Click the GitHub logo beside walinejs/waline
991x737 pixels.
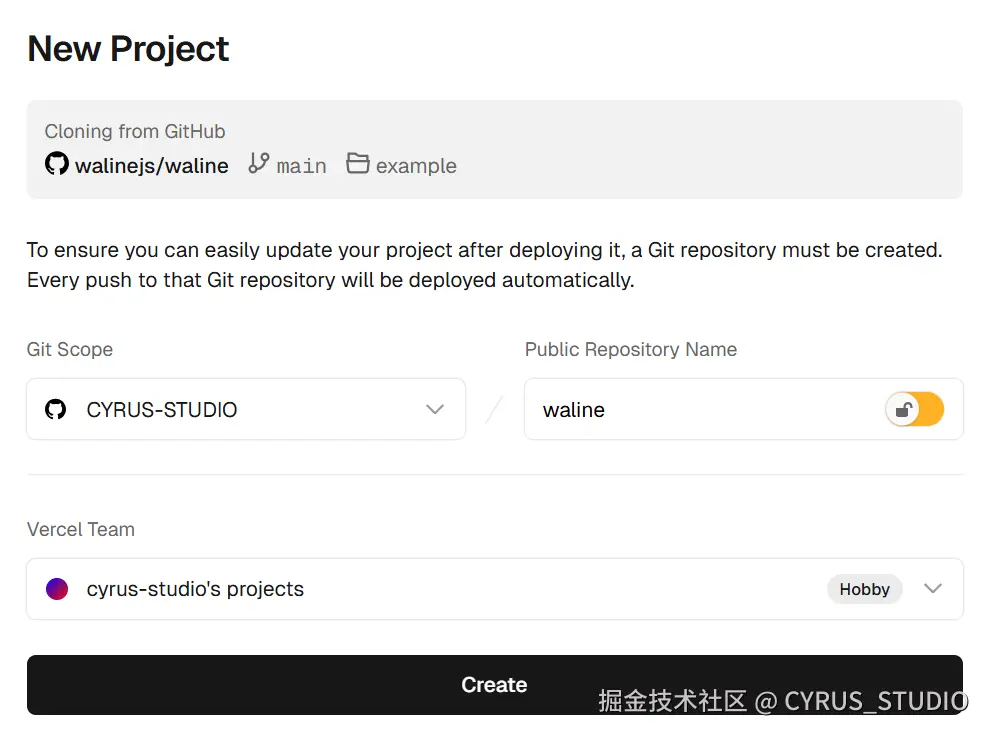click(57, 164)
